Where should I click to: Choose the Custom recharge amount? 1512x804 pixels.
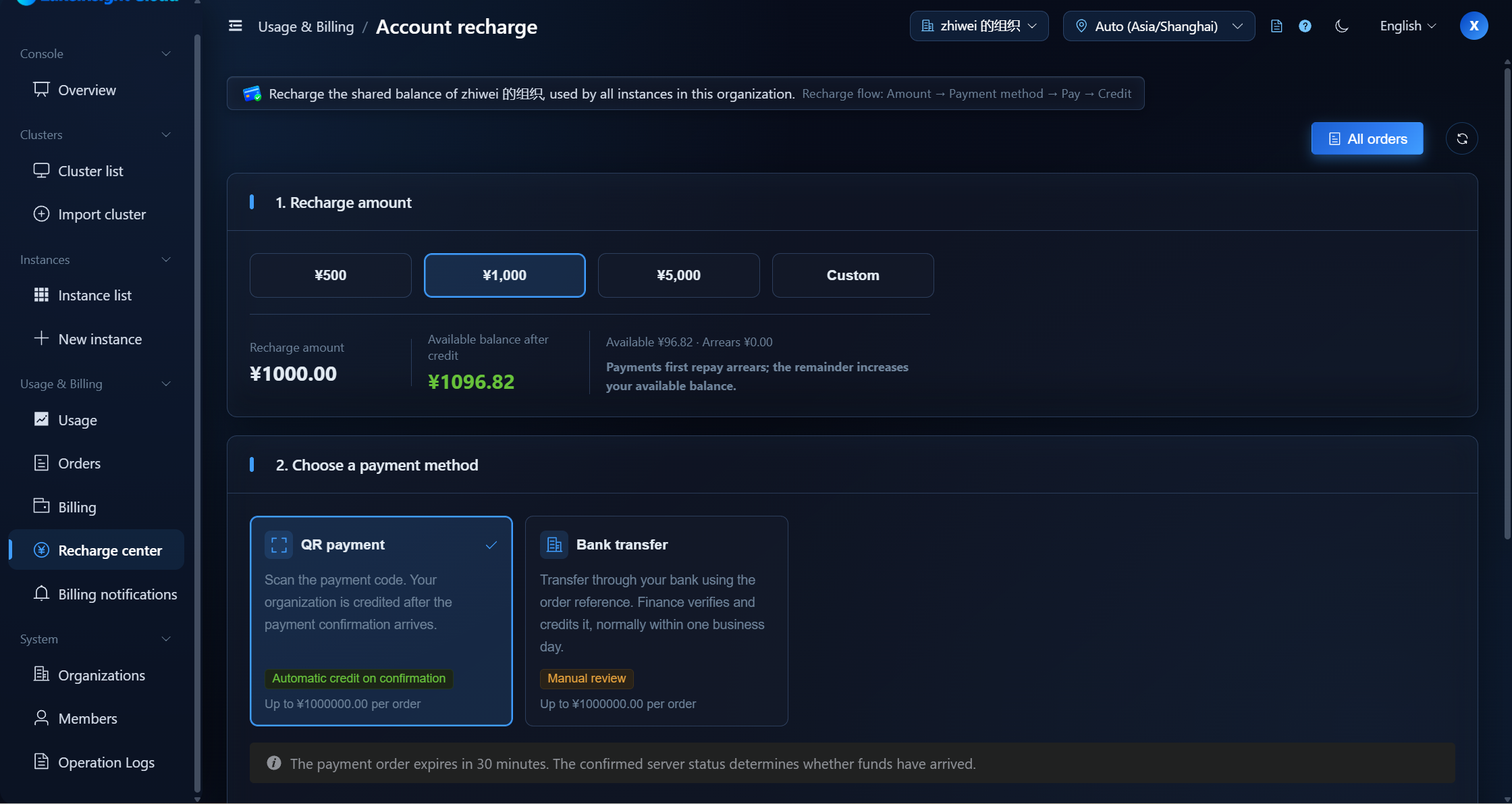coord(853,275)
